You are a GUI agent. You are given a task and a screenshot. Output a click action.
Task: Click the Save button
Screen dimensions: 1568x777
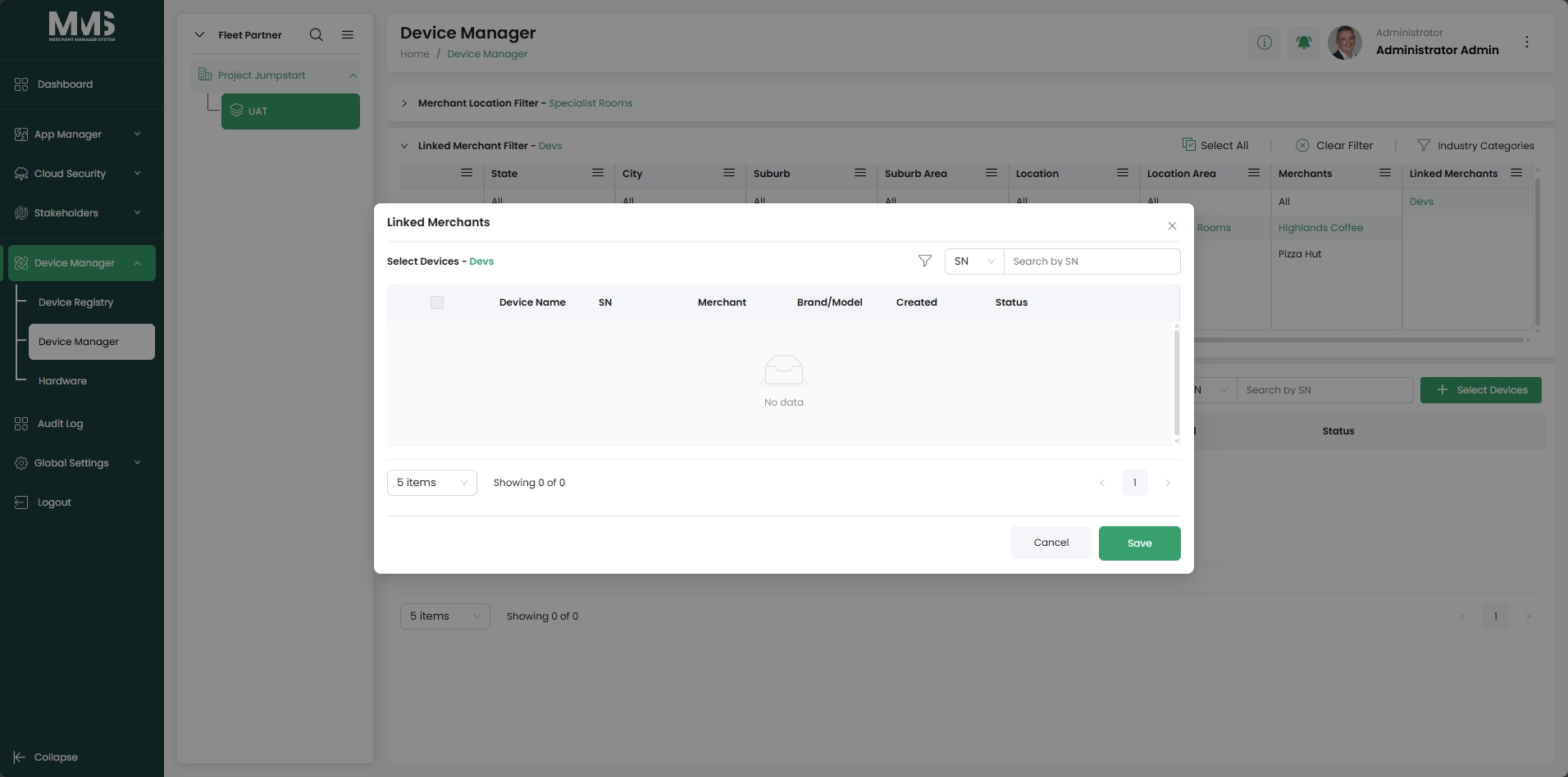[1140, 543]
